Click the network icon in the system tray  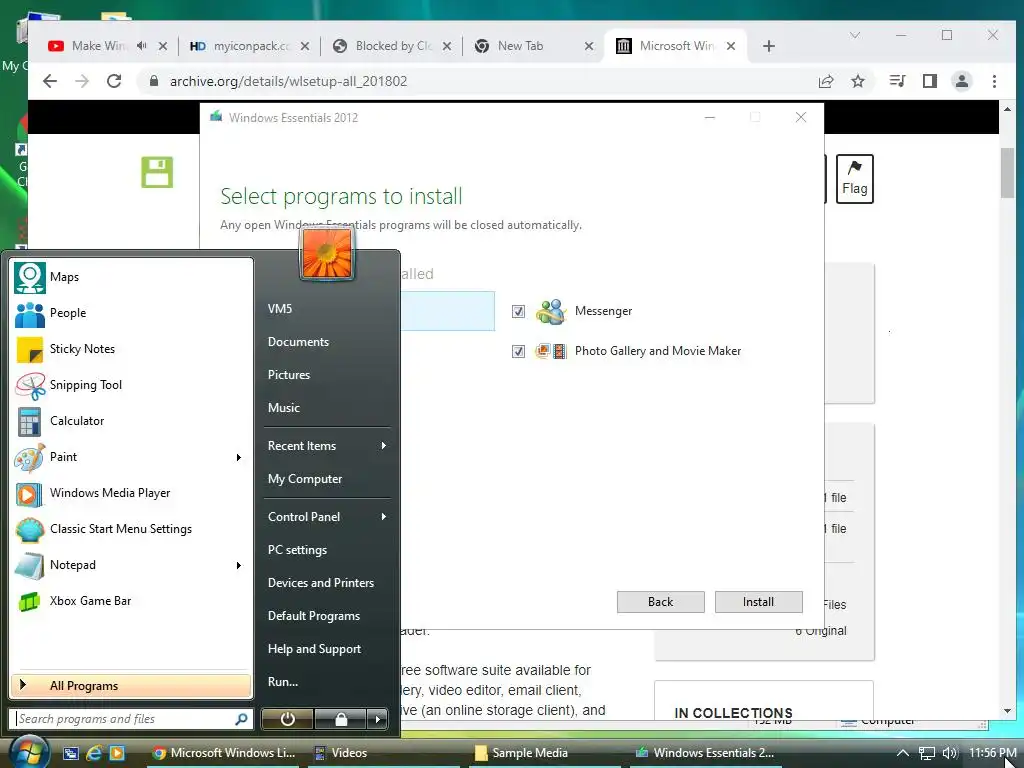[927, 753]
